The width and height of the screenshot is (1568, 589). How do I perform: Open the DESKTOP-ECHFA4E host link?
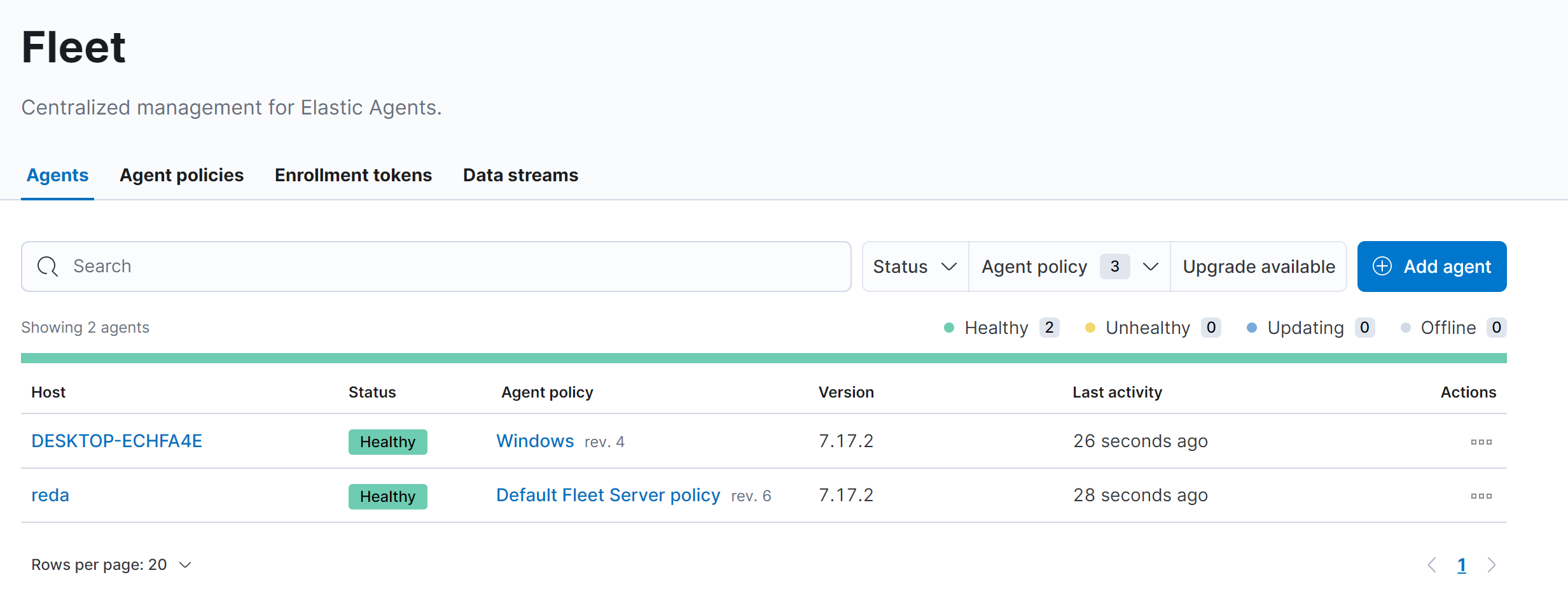(116, 441)
